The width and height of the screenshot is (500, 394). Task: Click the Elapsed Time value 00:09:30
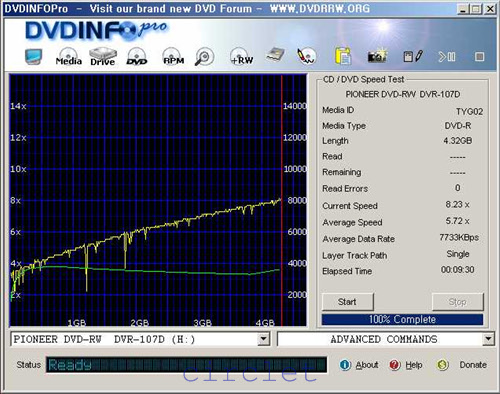point(457,269)
